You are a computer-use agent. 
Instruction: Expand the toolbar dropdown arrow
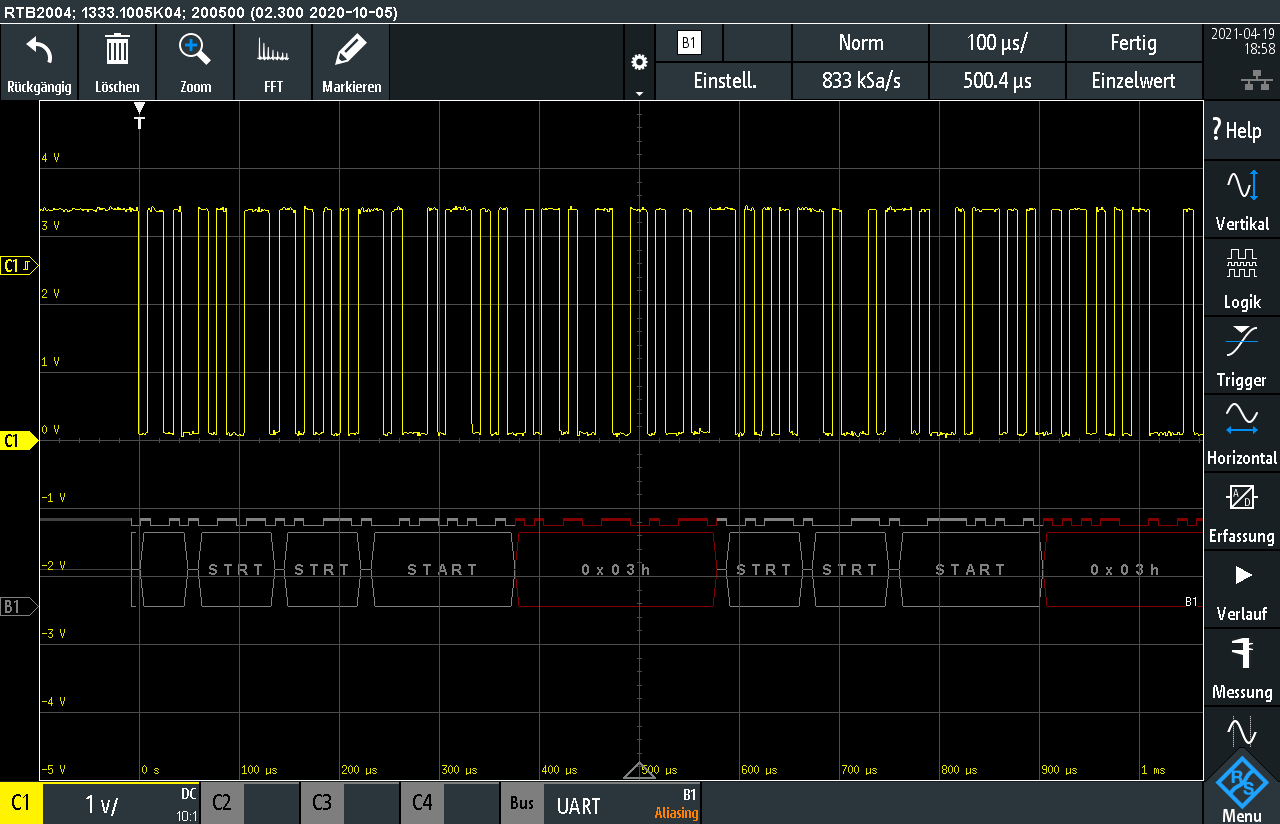[639, 93]
